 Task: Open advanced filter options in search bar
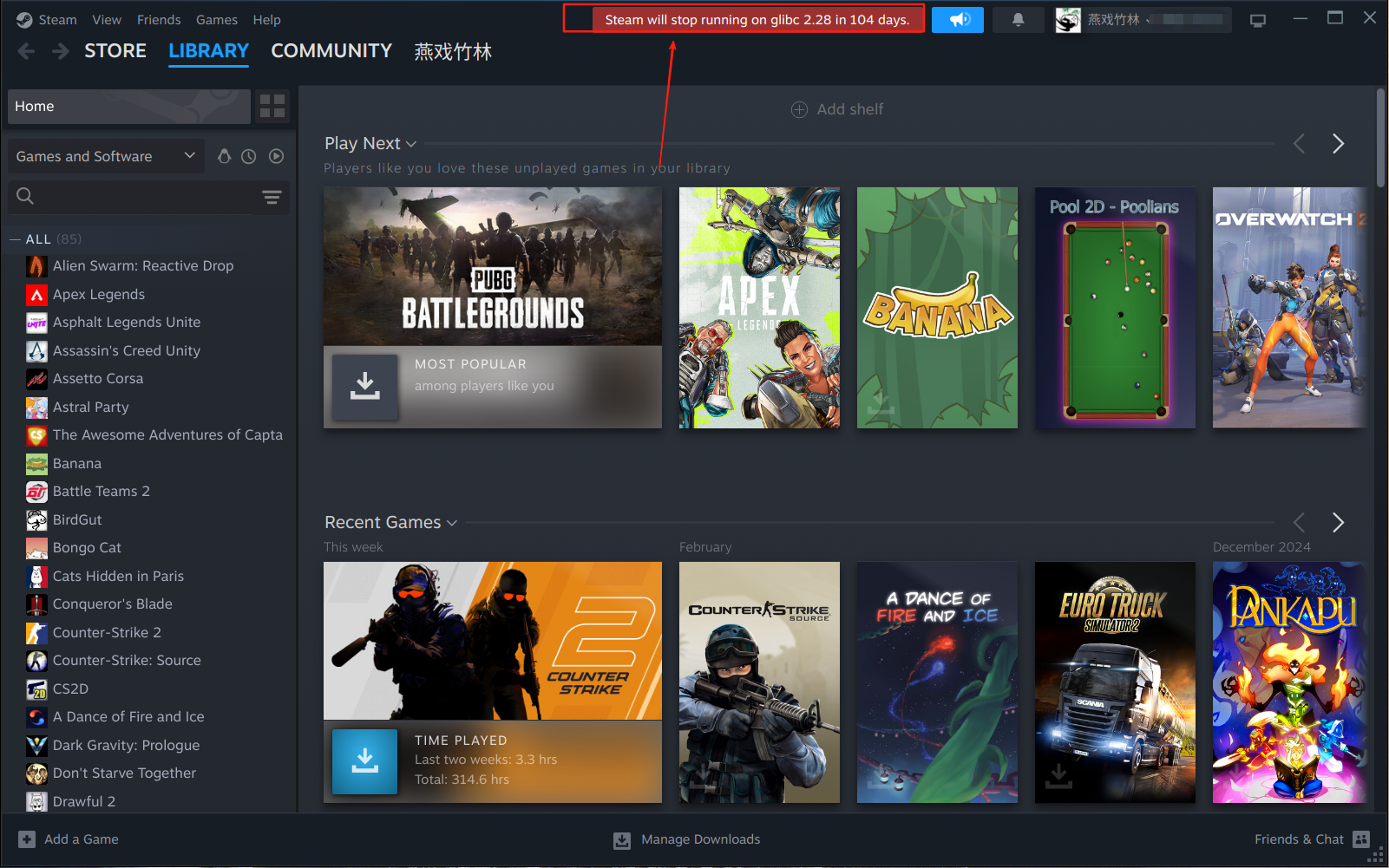[272, 197]
